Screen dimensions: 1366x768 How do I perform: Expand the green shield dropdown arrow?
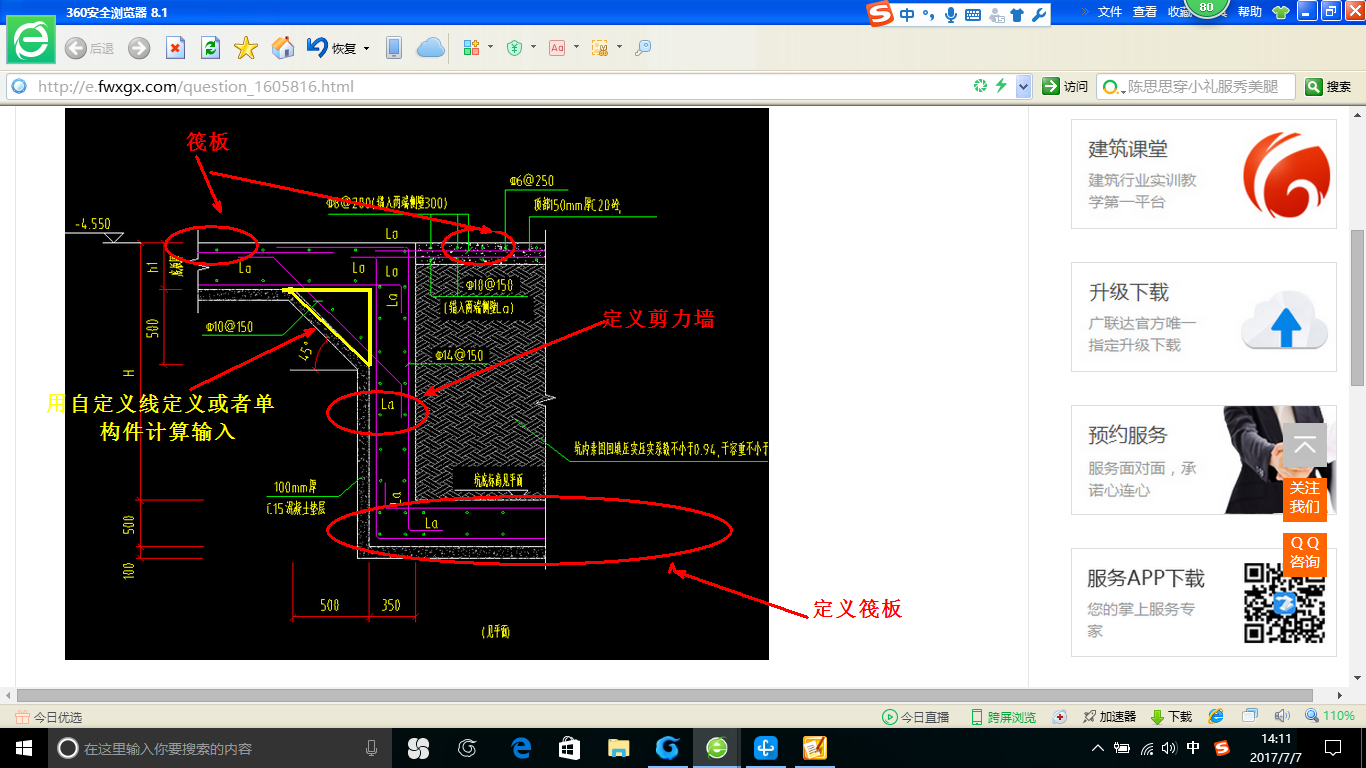(533, 47)
